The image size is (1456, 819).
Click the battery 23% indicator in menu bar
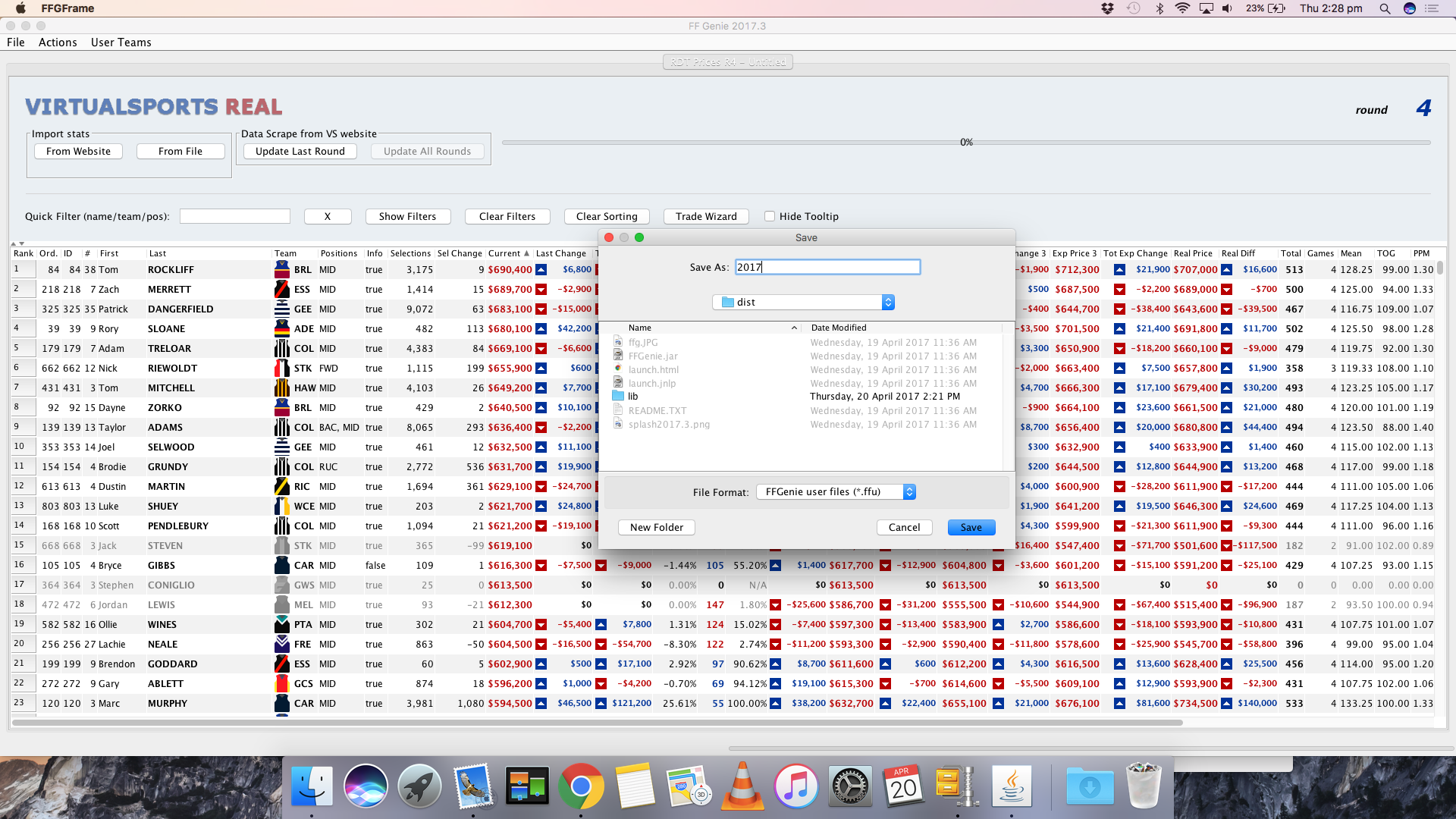(x=1265, y=8)
